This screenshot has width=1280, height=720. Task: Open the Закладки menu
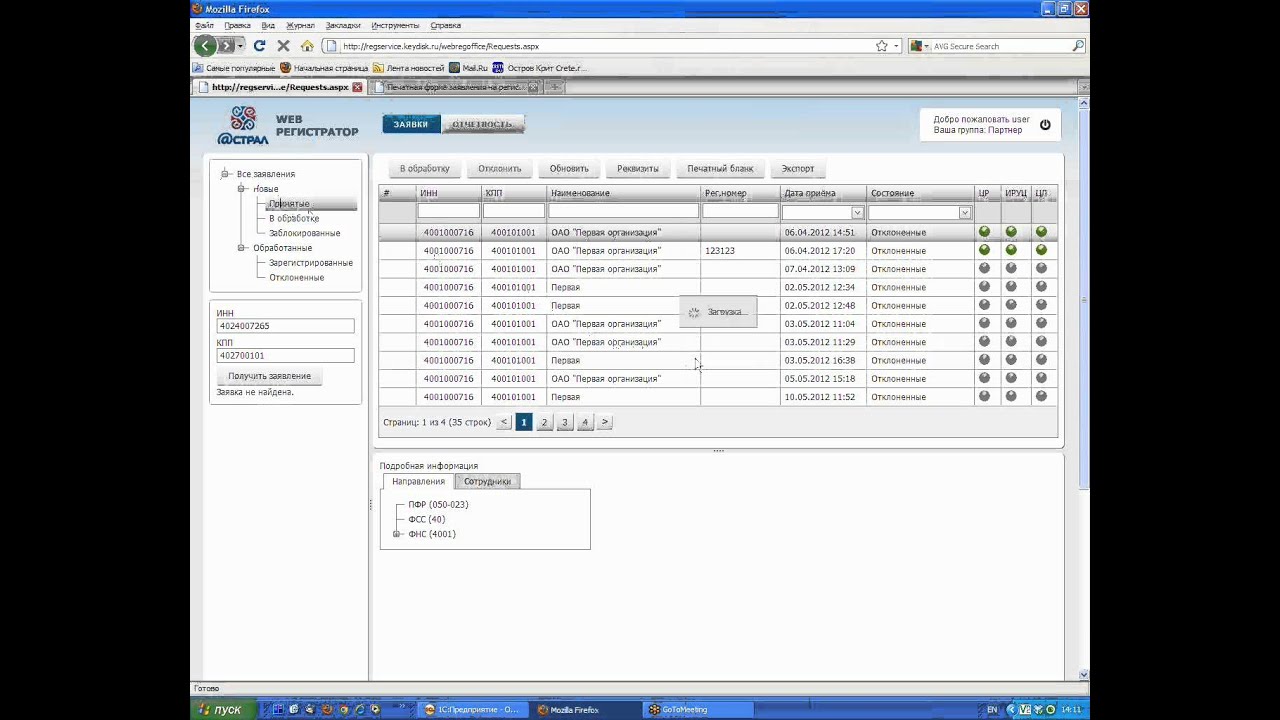tap(343, 25)
